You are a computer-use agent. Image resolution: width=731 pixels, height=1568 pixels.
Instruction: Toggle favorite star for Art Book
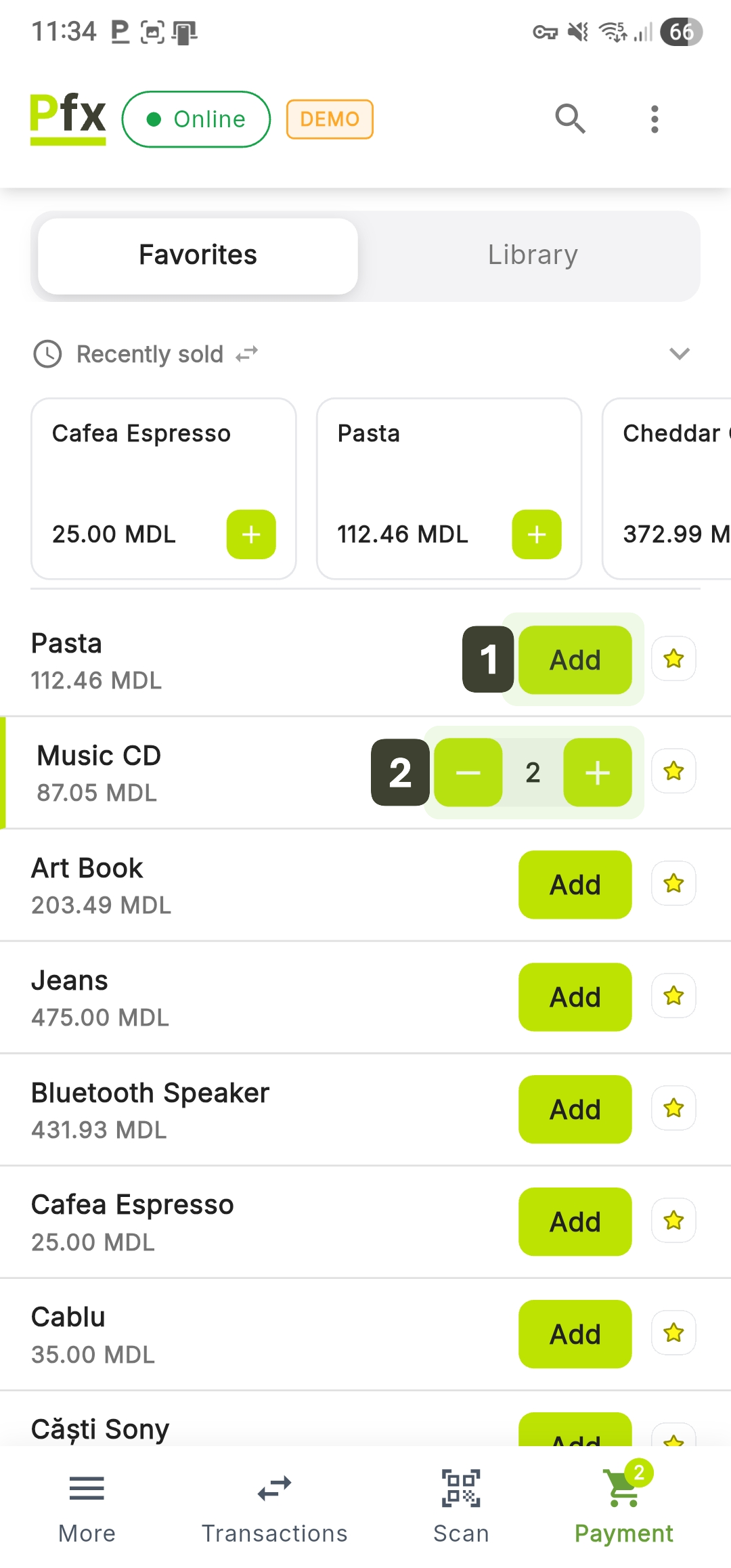coord(673,884)
